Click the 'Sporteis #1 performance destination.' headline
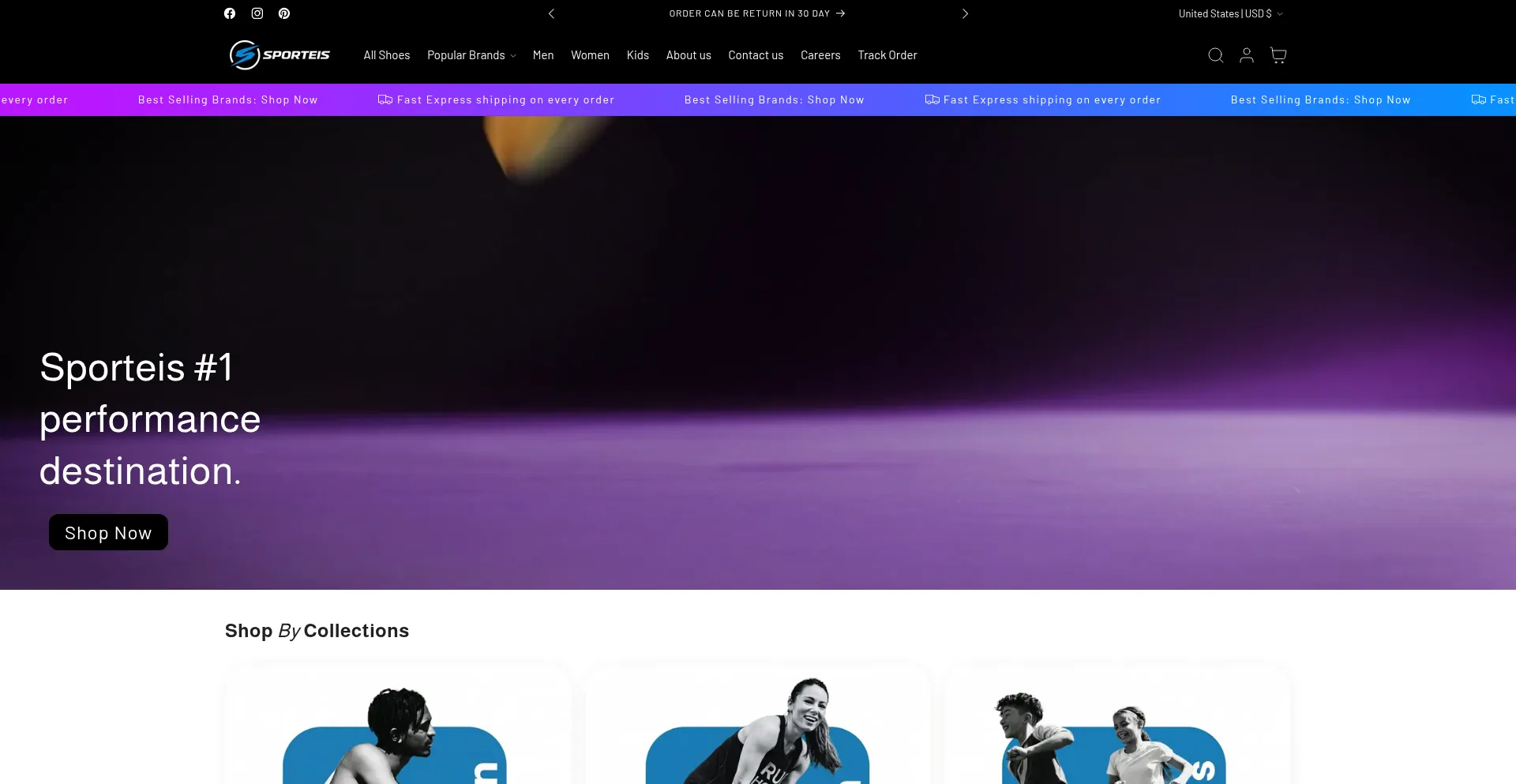The image size is (1516, 784). [x=150, y=419]
